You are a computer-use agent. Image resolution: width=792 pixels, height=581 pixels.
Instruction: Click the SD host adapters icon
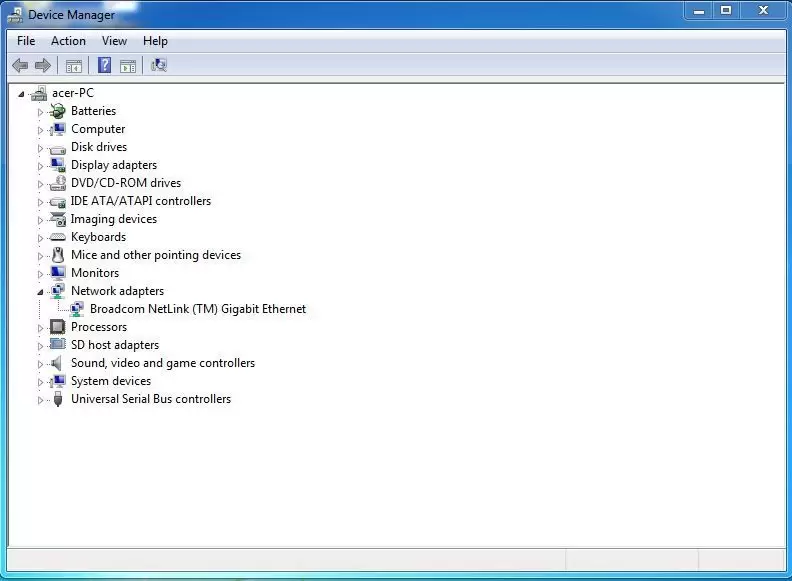point(58,345)
